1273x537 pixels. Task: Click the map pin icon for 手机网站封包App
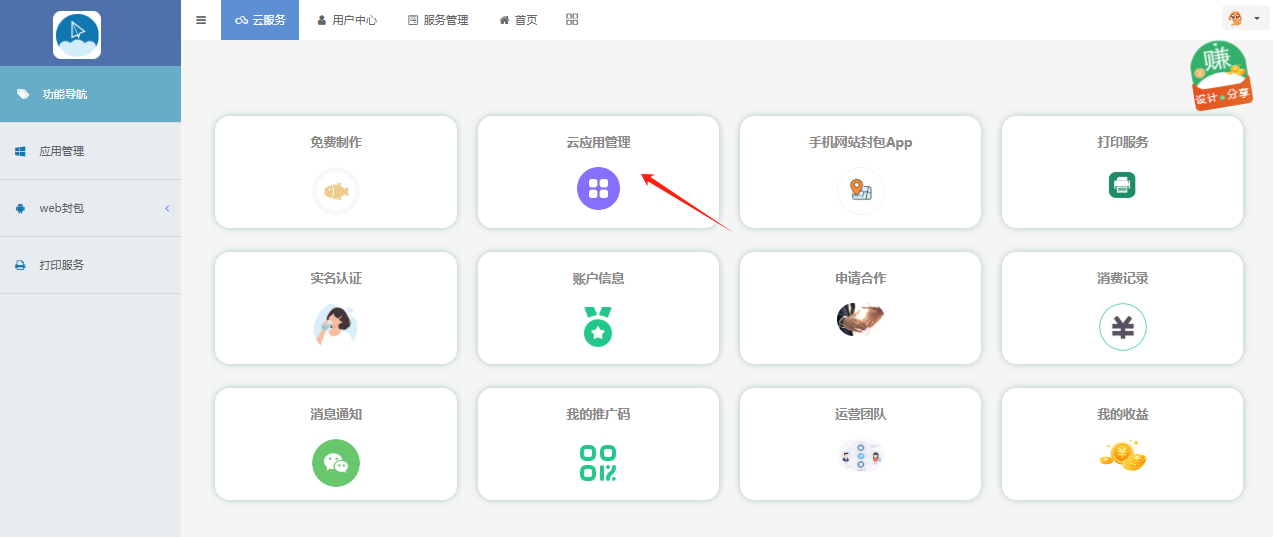click(860, 190)
